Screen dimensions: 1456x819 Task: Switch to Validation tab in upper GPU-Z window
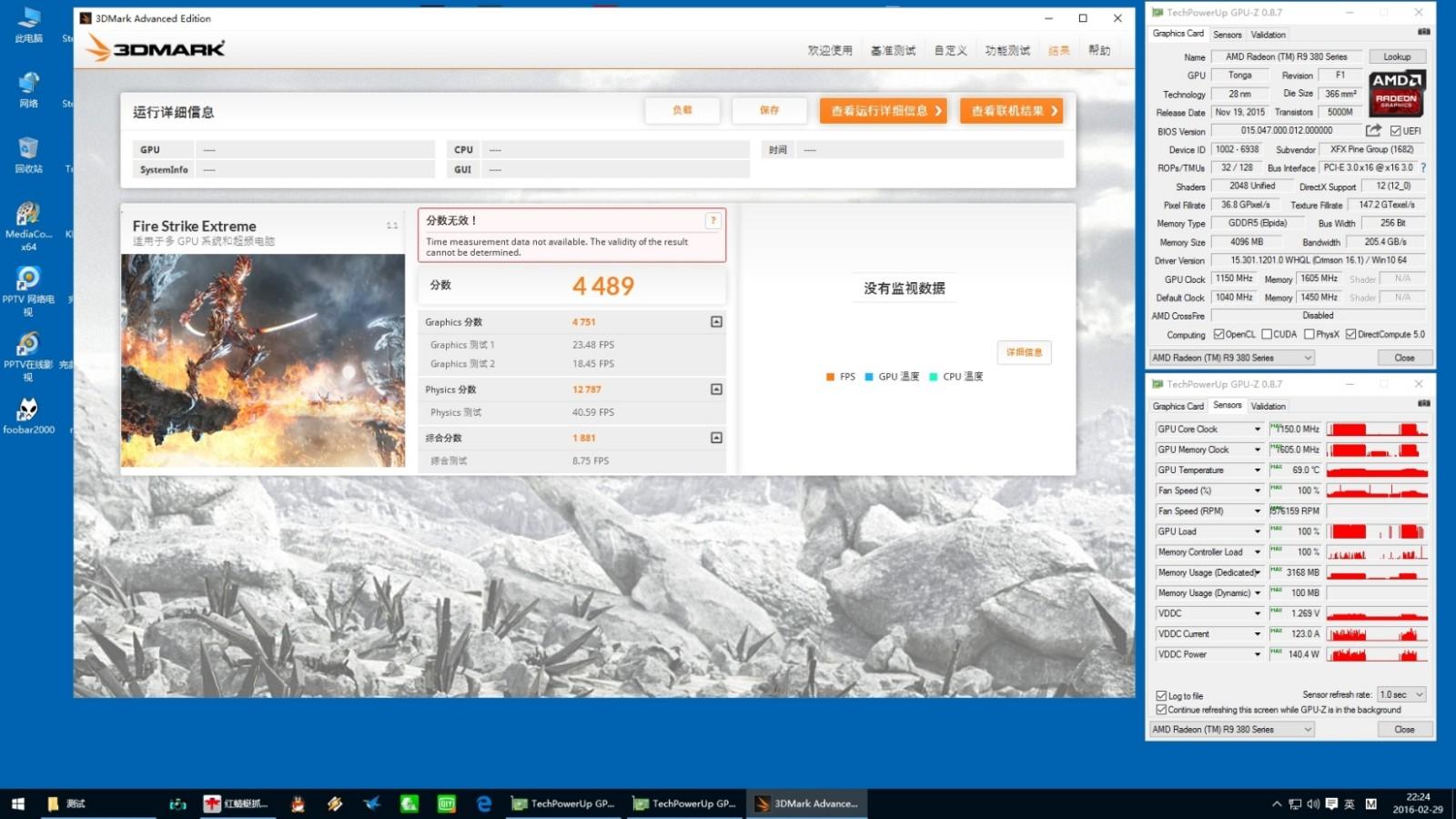tap(1268, 35)
